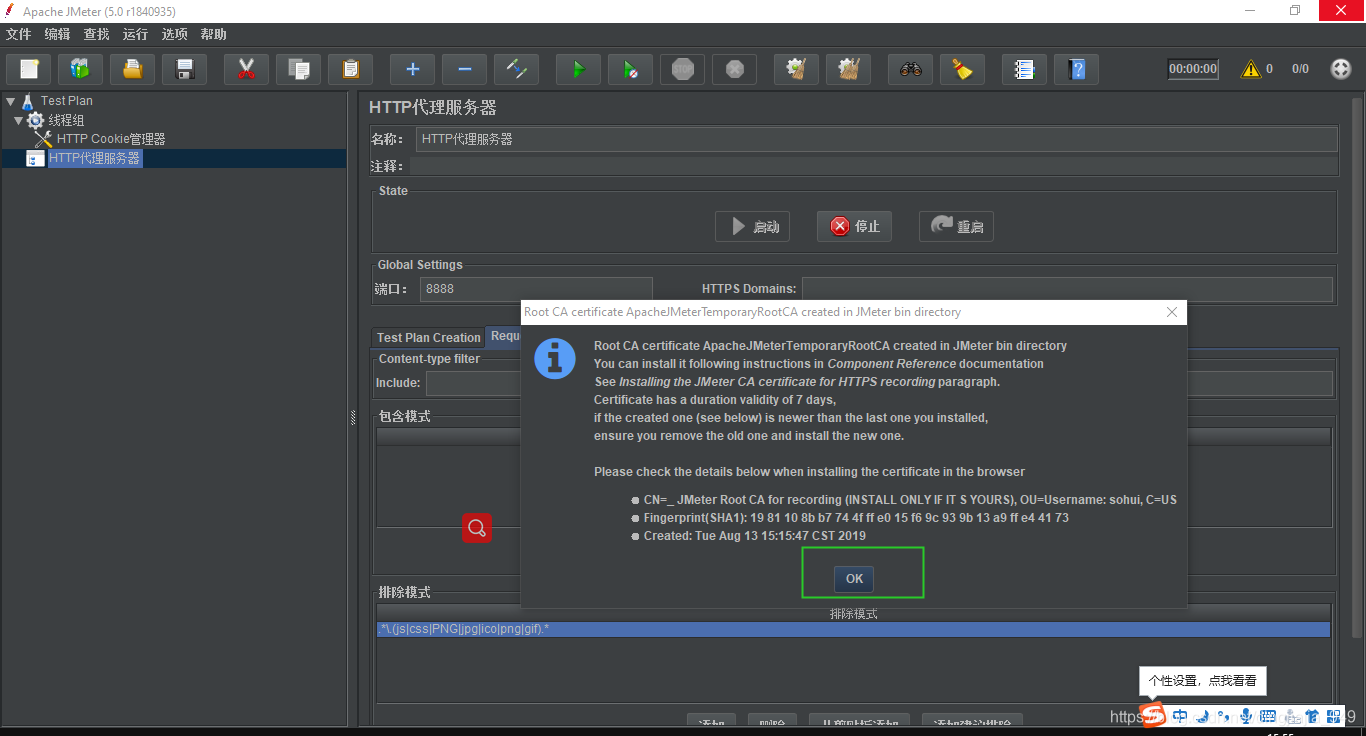Viewport: 1366px width, 736px height.
Task: Click the Copy toolbar icon
Action: (298, 69)
